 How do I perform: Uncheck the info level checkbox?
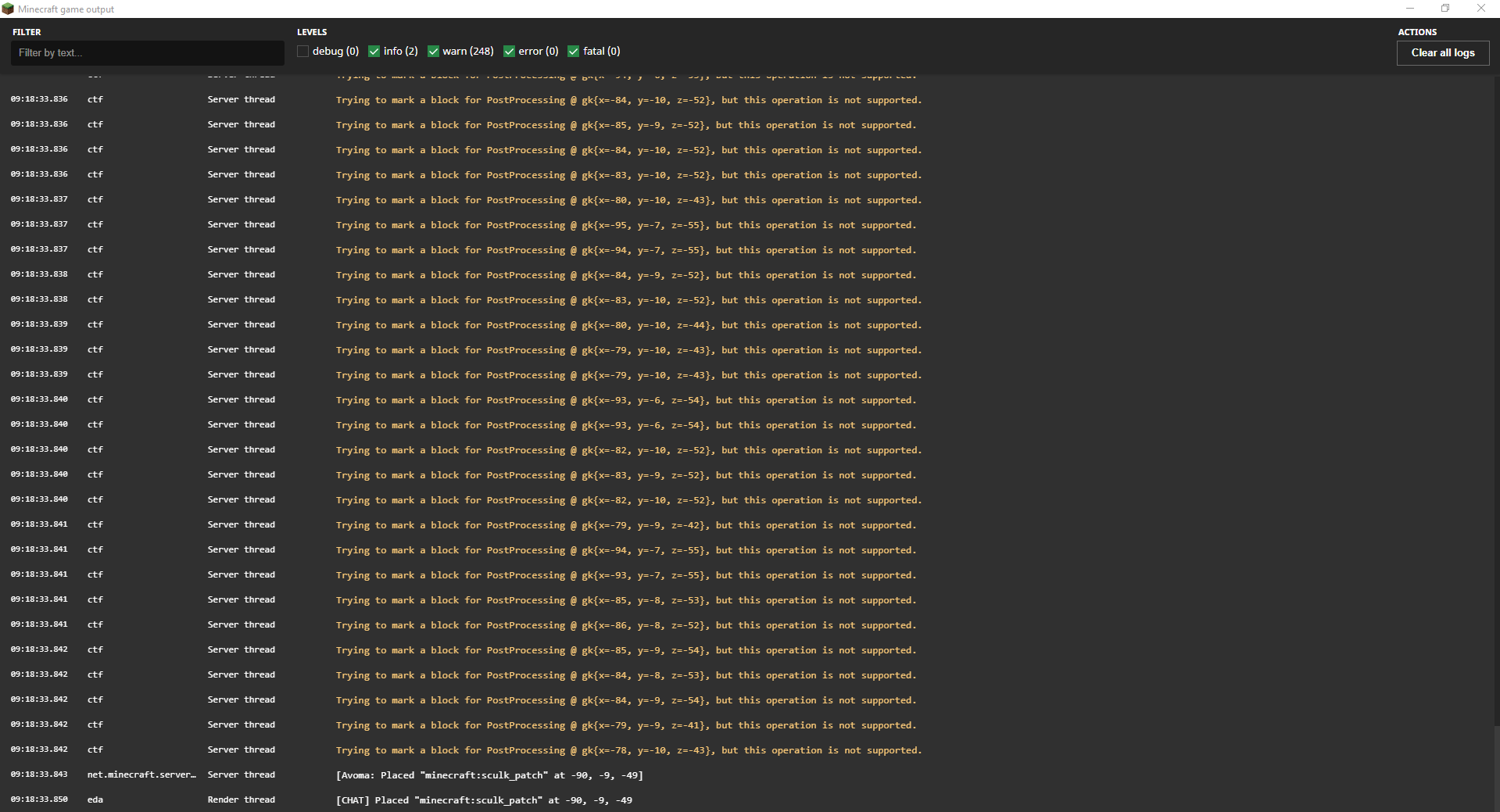click(374, 52)
